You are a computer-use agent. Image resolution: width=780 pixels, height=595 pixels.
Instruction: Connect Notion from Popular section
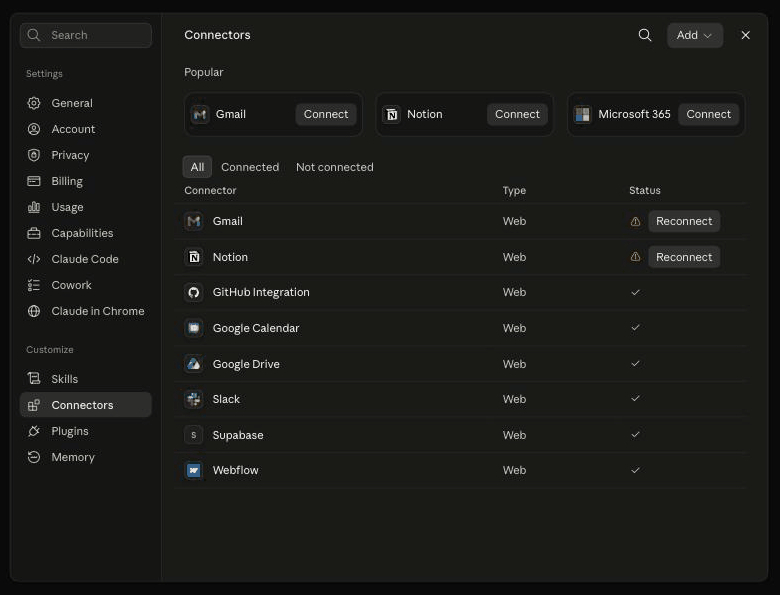click(517, 114)
